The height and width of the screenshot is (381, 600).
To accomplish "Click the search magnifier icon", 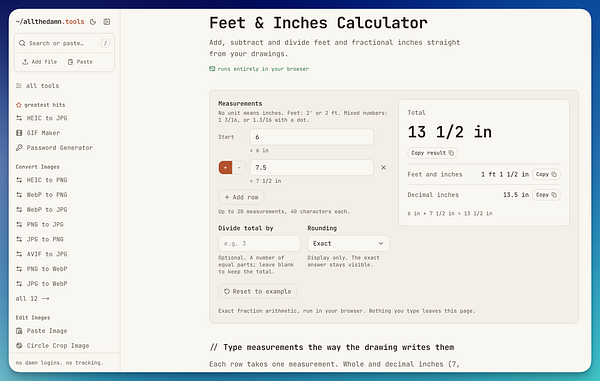I will [x=22, y=43].
